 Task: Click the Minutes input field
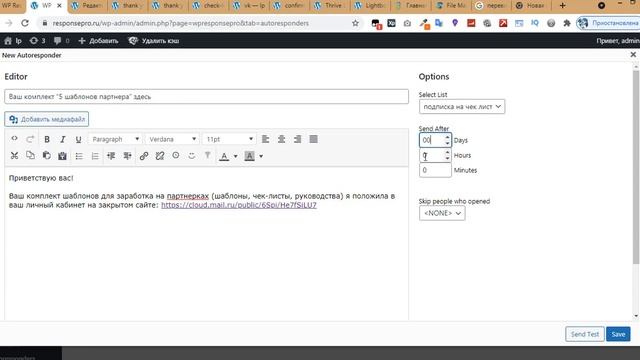(x=435, y=170)
